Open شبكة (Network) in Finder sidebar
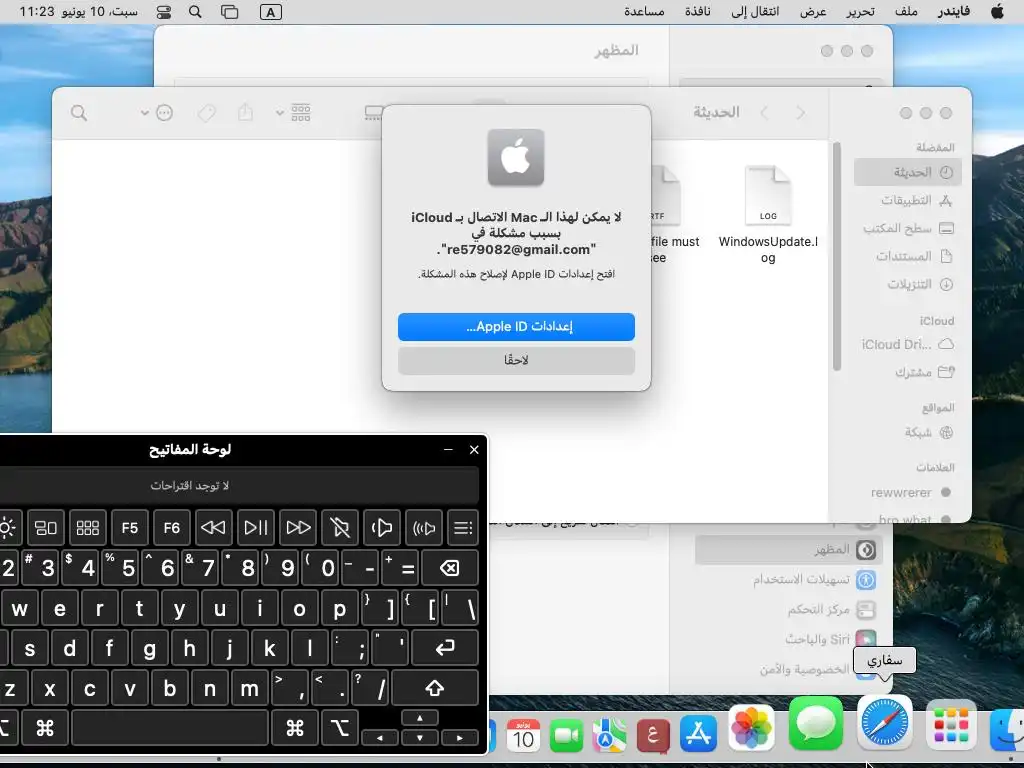This screenshot has height=768, width=1024. click(x=908, y=432)
